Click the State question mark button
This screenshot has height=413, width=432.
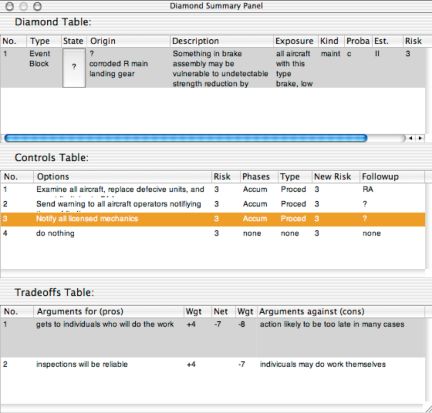click(74, 68)
